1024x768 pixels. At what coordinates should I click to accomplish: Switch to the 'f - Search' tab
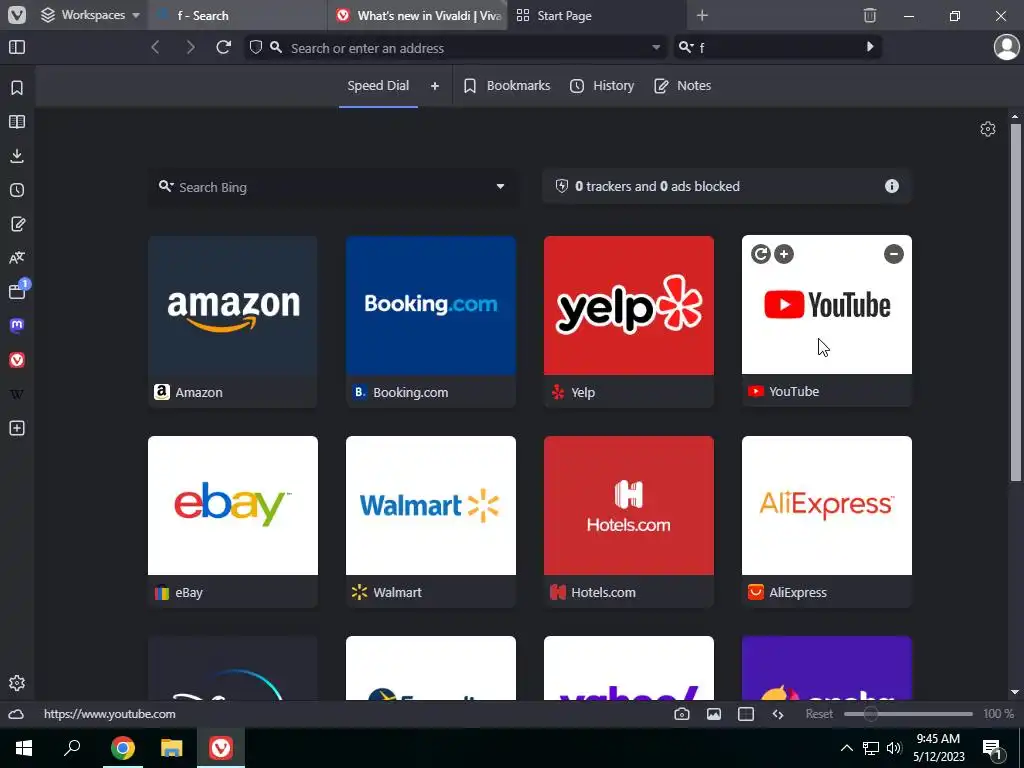(x=238, y=15)
